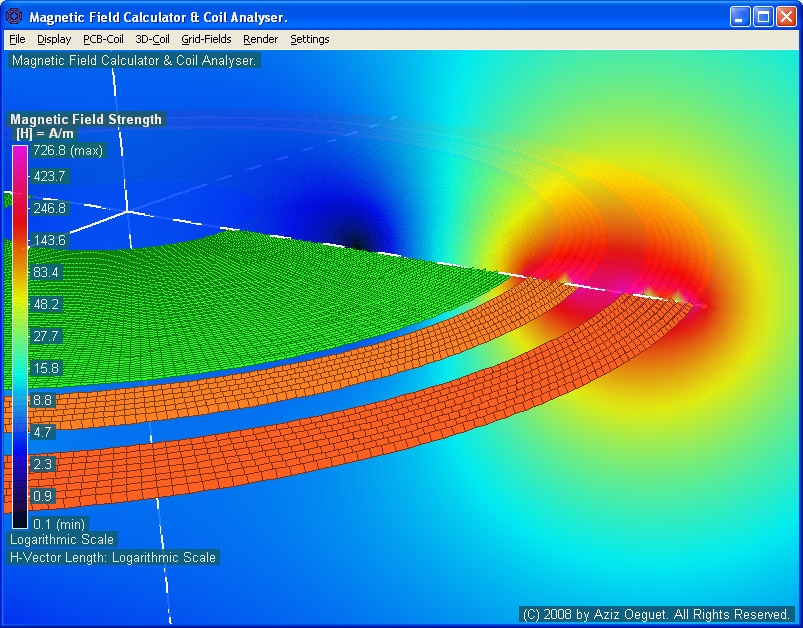Close the Magnetic Field Calculator window
Image resolution: width=803 pixels, height=628 pixels.
coord(786,17)
